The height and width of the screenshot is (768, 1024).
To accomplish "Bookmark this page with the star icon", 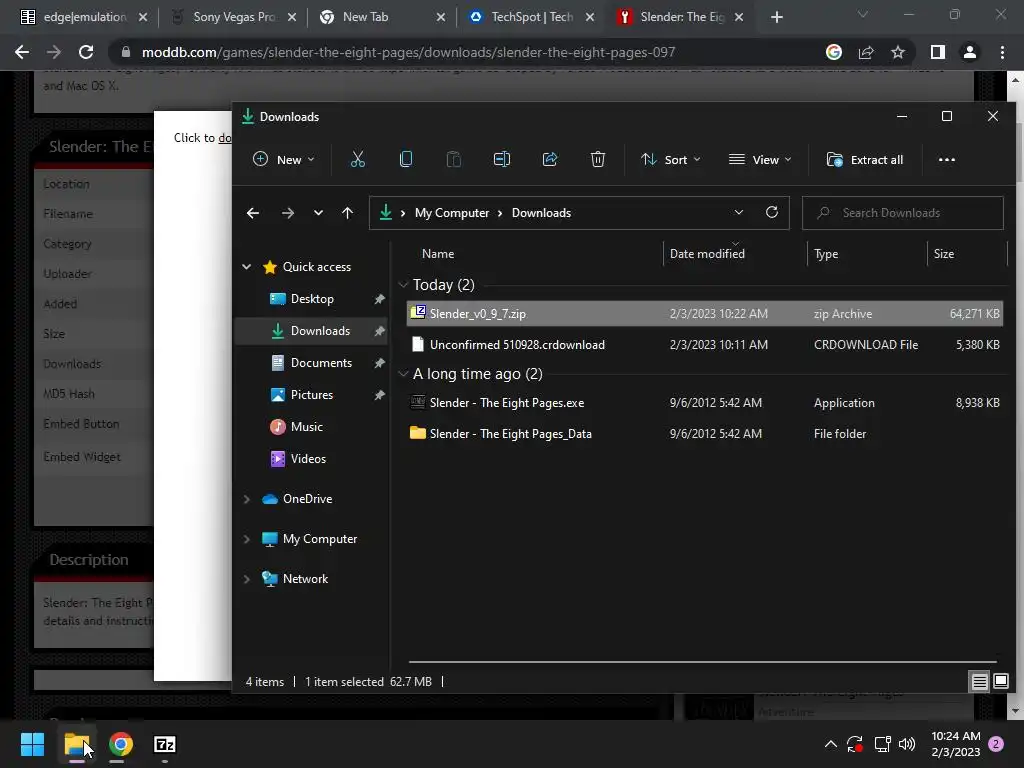I will click(898, 52).
